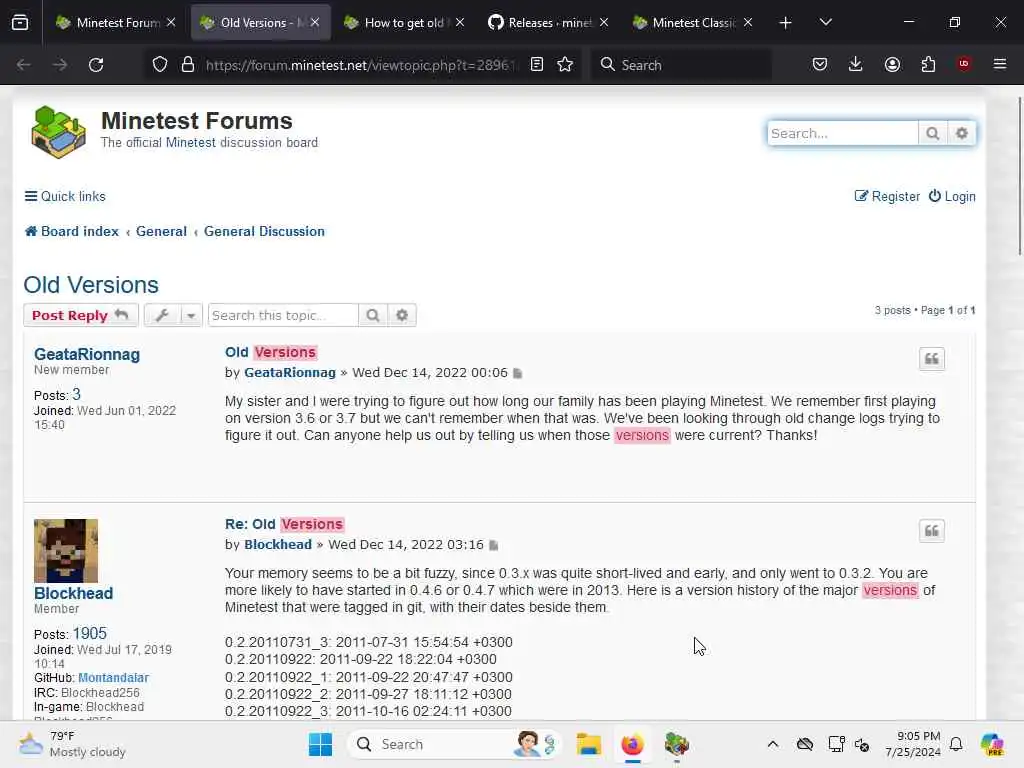Open the downloads panel

click(x=856, y=65)
